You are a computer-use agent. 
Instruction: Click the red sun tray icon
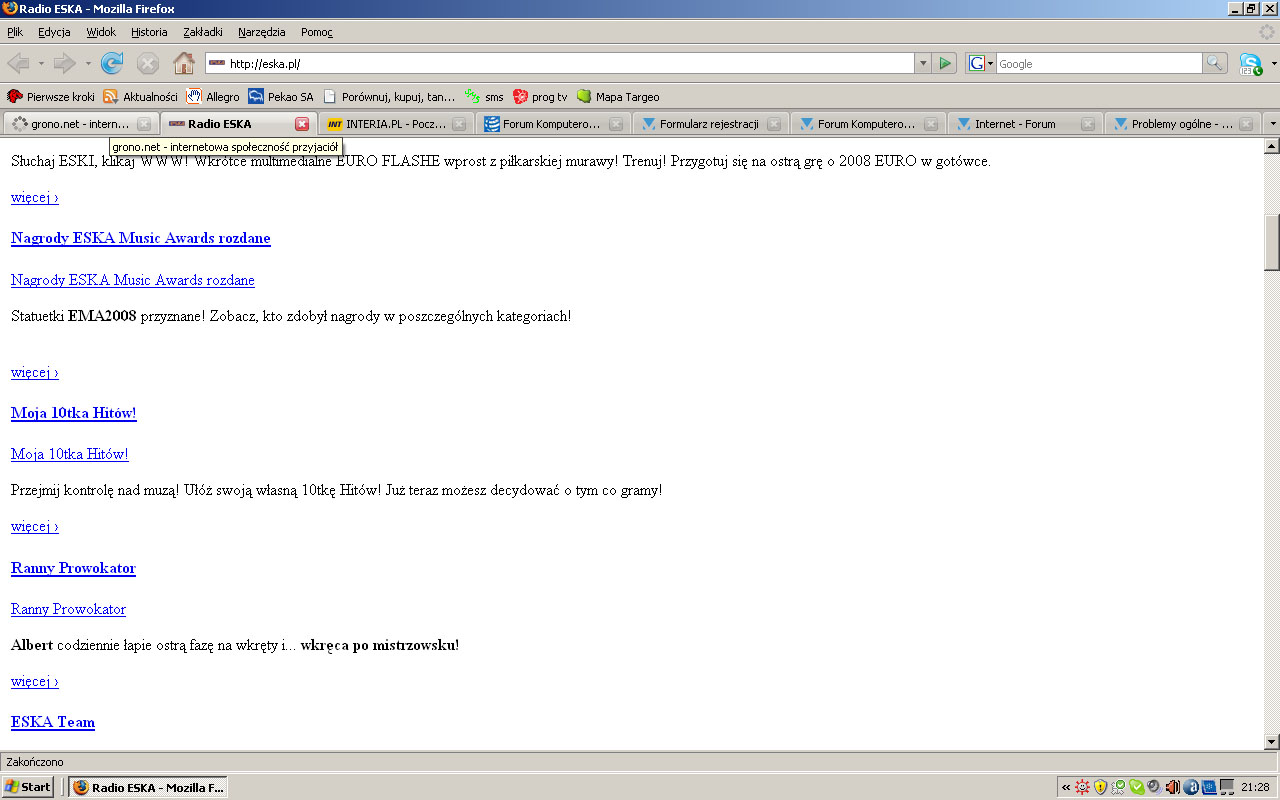(1082, 787)
